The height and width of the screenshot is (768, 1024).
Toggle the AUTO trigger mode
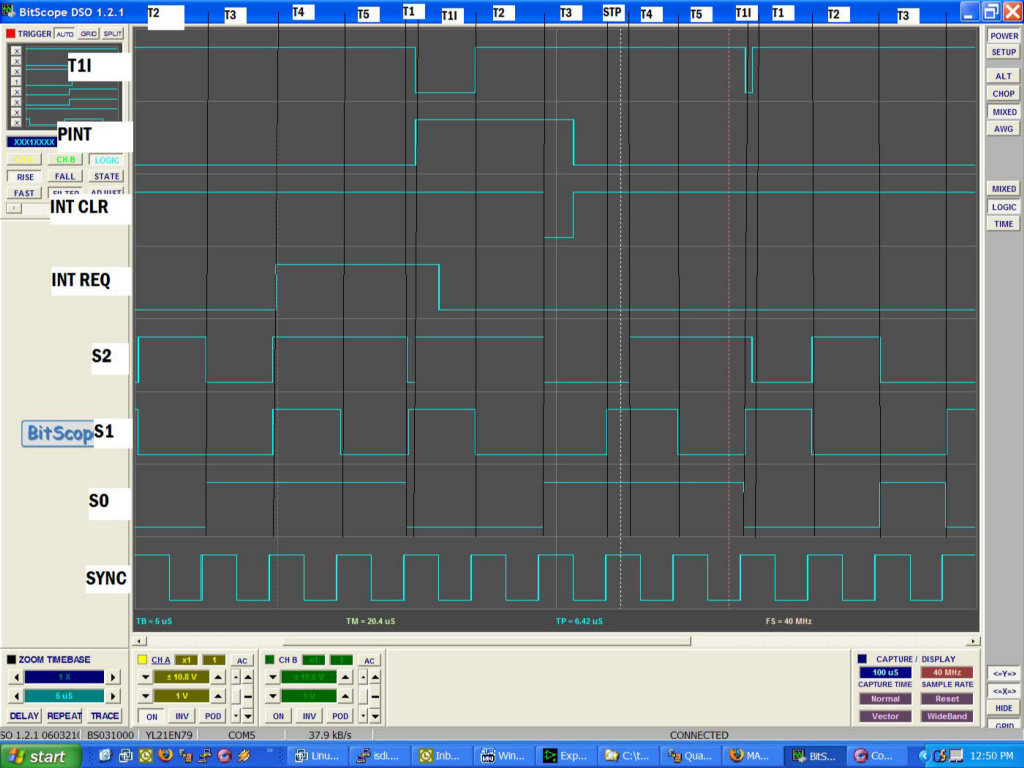(x=65, y=33)
